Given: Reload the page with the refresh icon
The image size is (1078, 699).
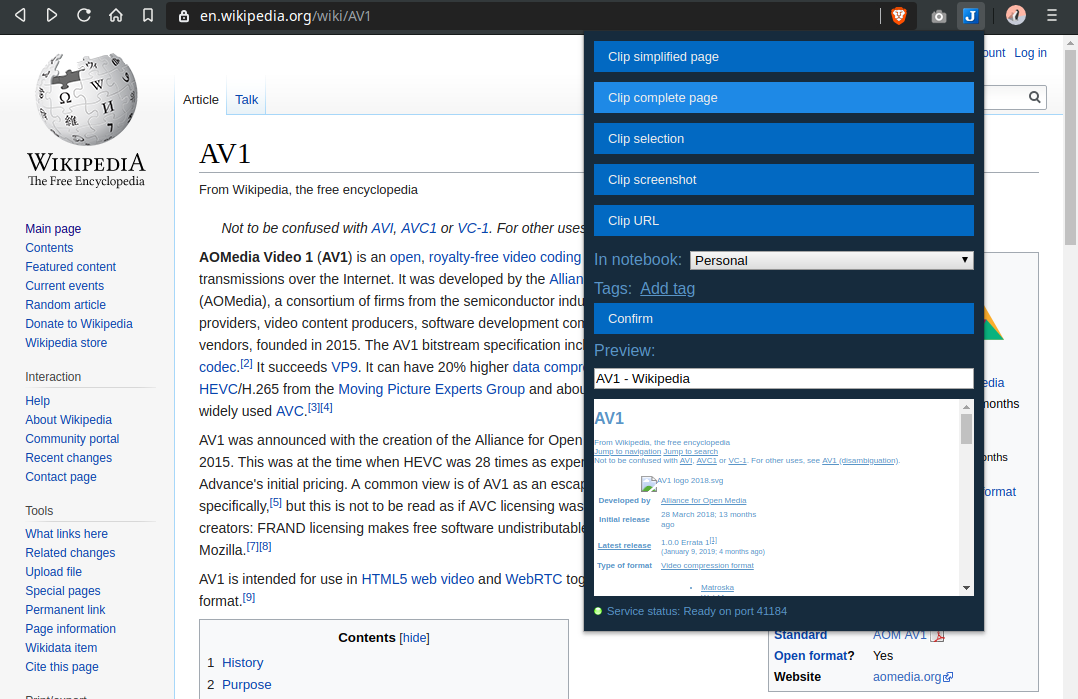Looking at the screenshot, I should [x=84, y=15].
